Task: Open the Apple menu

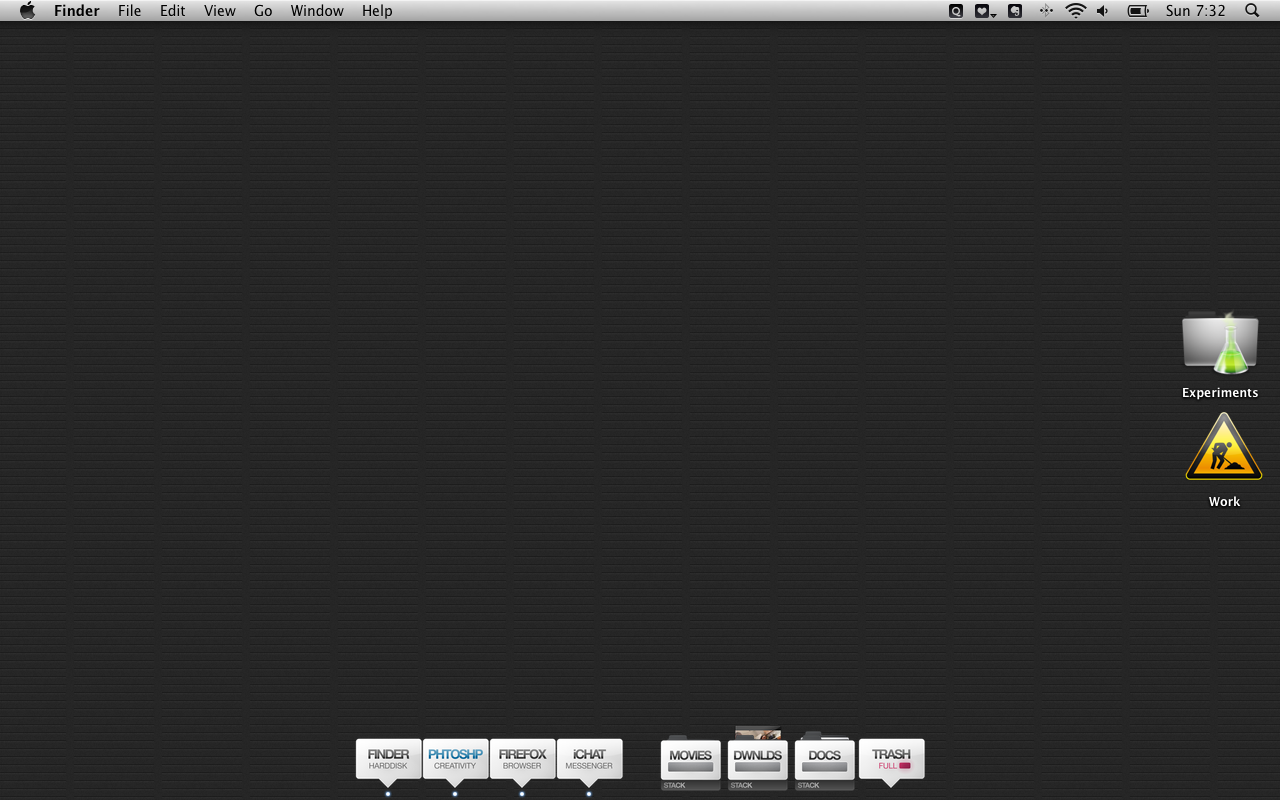Action: (x=27, y=11)
